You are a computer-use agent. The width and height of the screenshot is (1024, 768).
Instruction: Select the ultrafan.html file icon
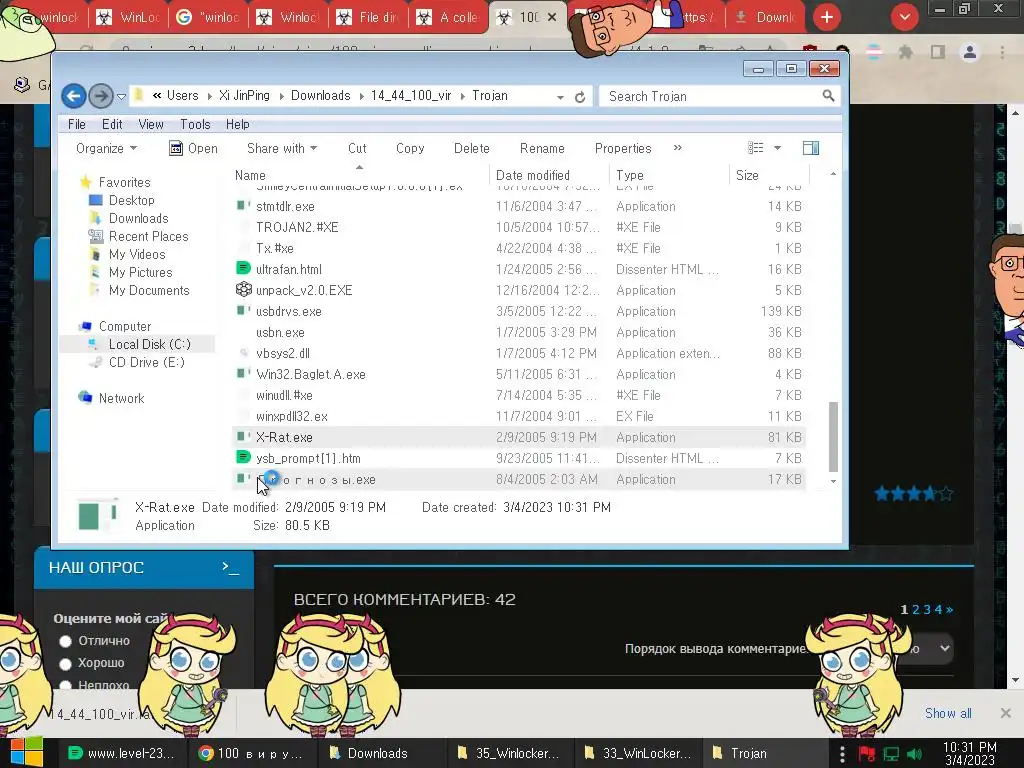244,268
